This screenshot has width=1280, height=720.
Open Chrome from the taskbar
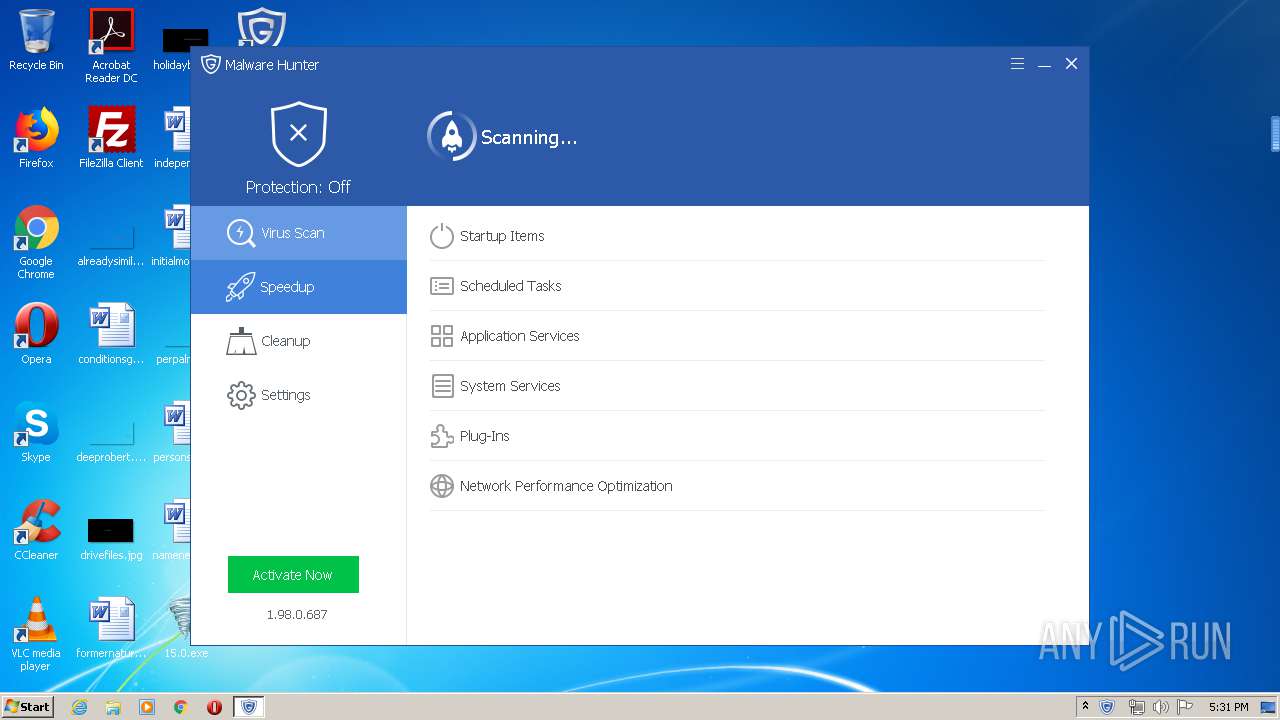pos(181,707)
